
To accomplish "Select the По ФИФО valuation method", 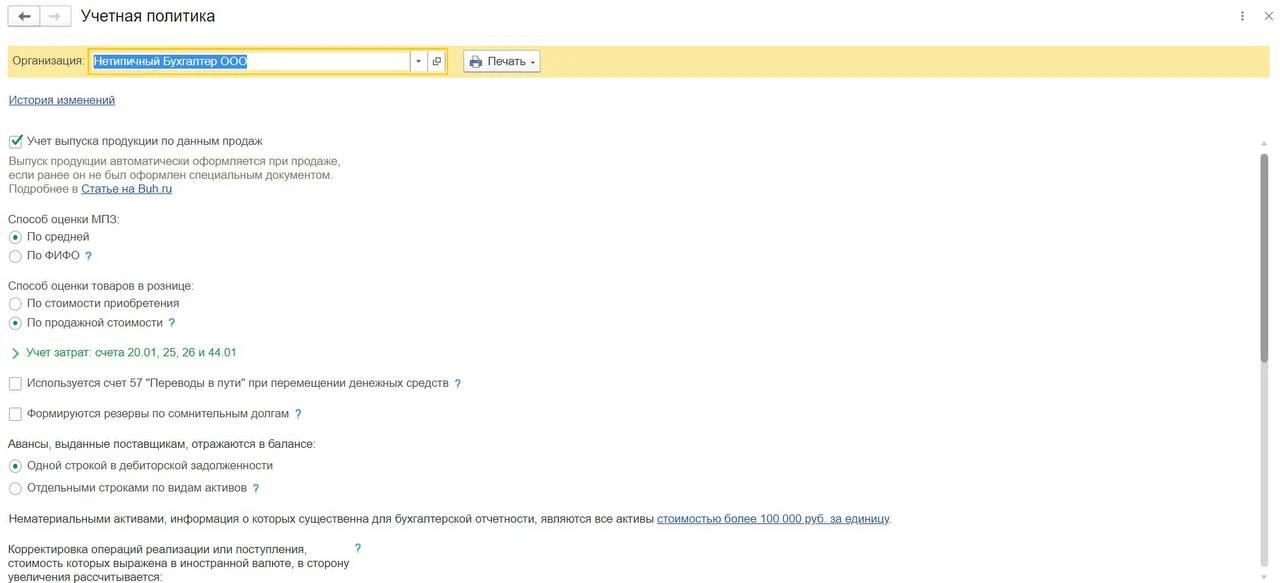I will pos(15,256).
